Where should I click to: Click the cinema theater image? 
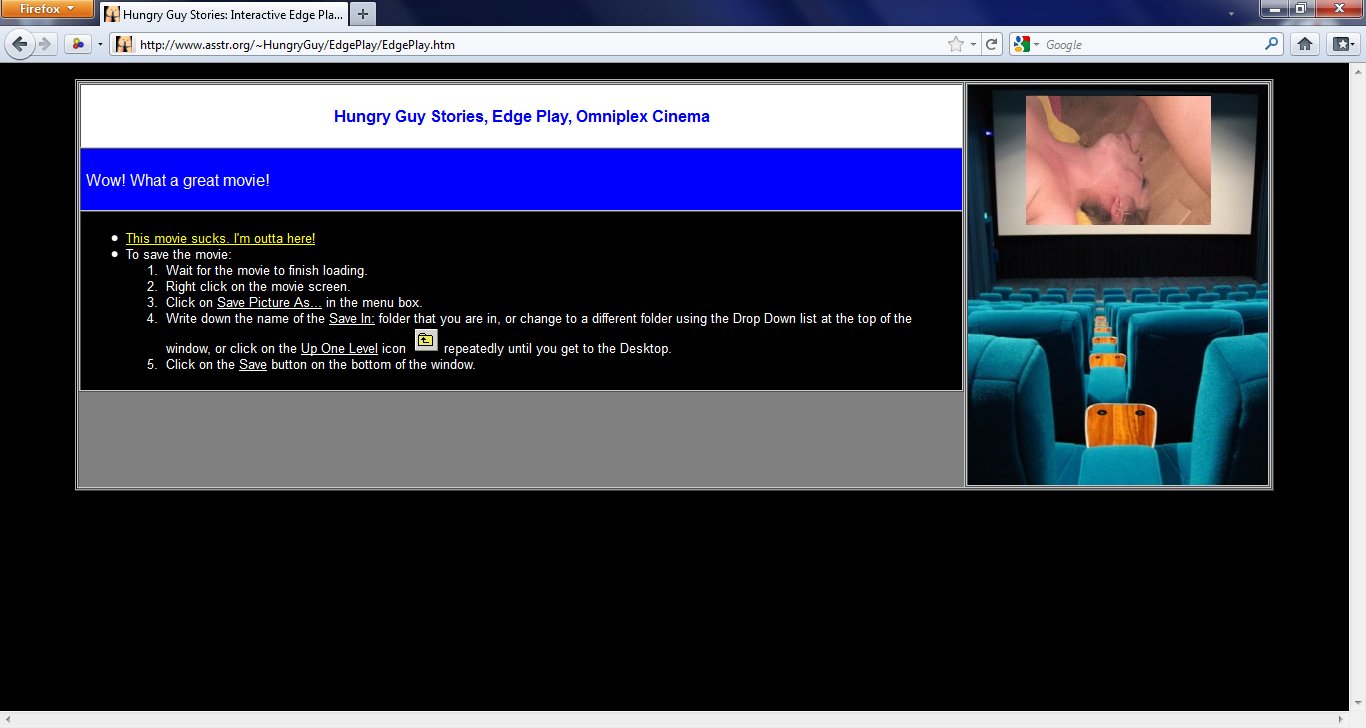1117,283
